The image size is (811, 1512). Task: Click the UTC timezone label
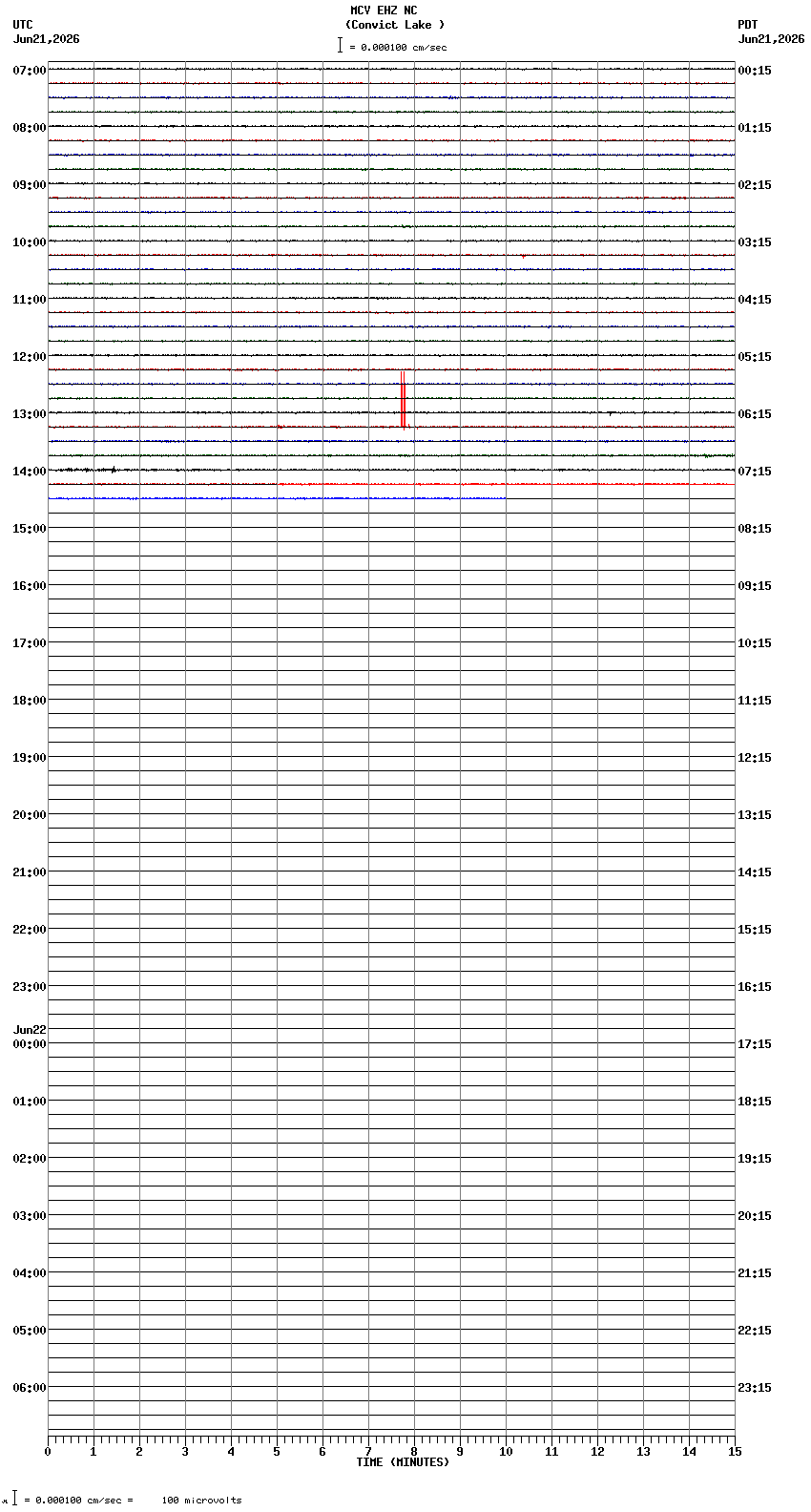point(23,25)
